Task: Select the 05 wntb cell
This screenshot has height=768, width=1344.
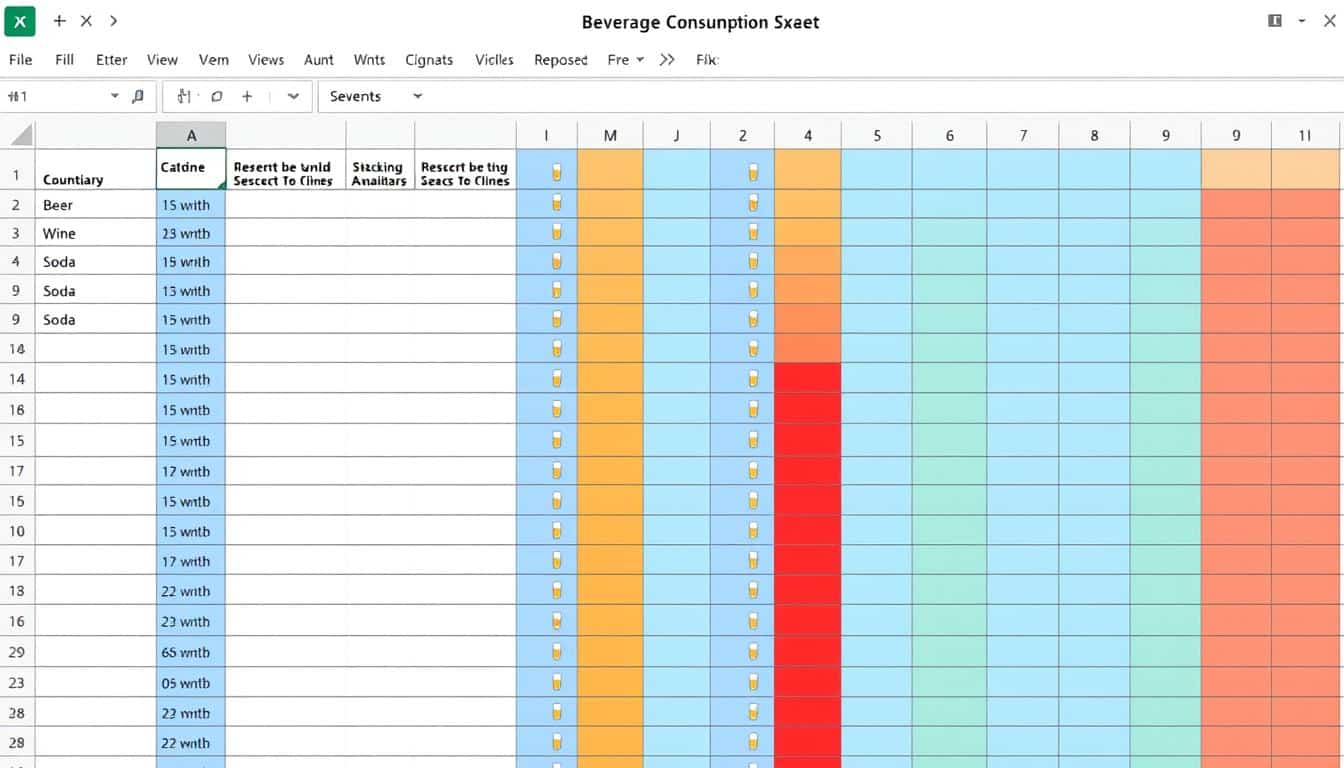Action: click(191, 682)
